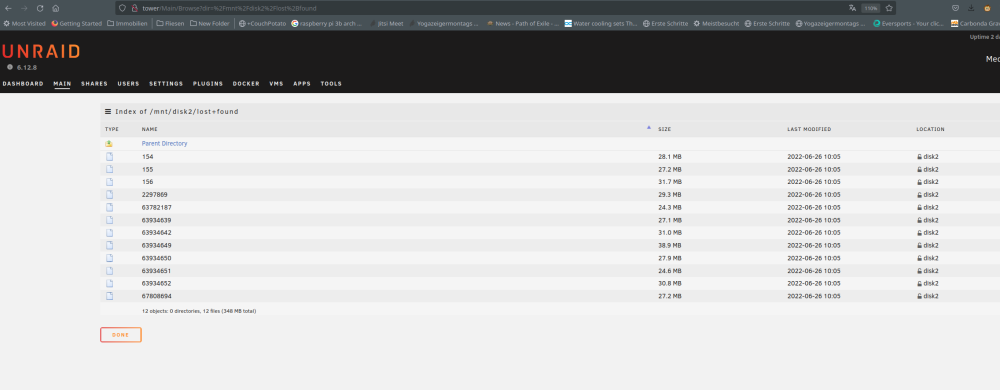Open the translate page icon
The image size is (1000, 390).
point(853,8)
